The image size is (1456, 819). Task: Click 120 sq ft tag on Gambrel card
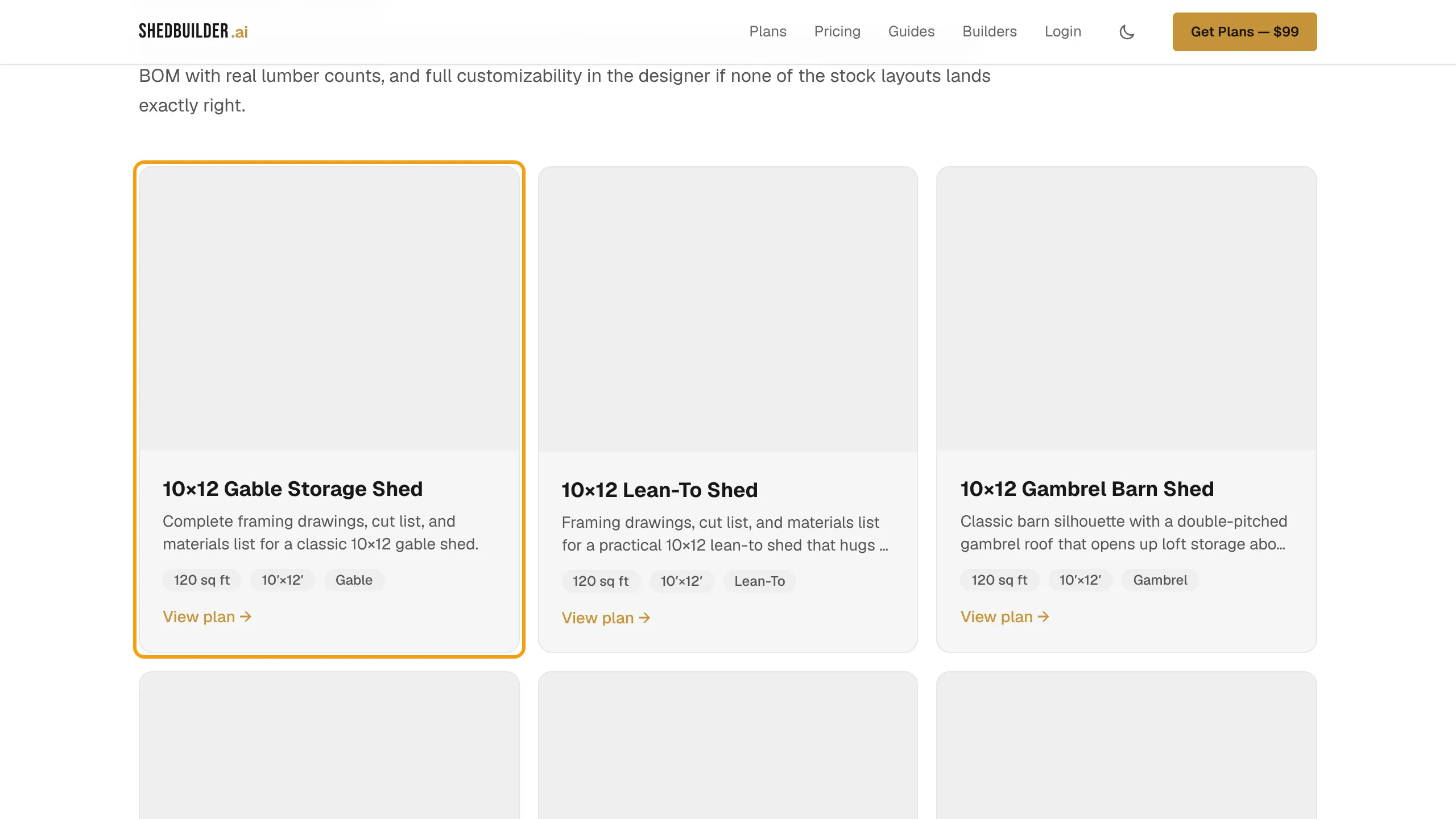tap(999, 580)
